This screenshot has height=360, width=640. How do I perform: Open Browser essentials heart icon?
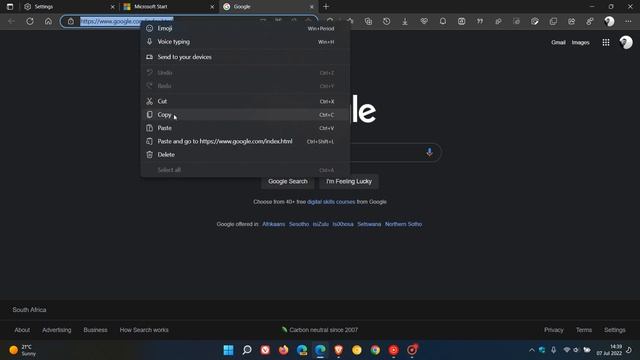[424, 21]
